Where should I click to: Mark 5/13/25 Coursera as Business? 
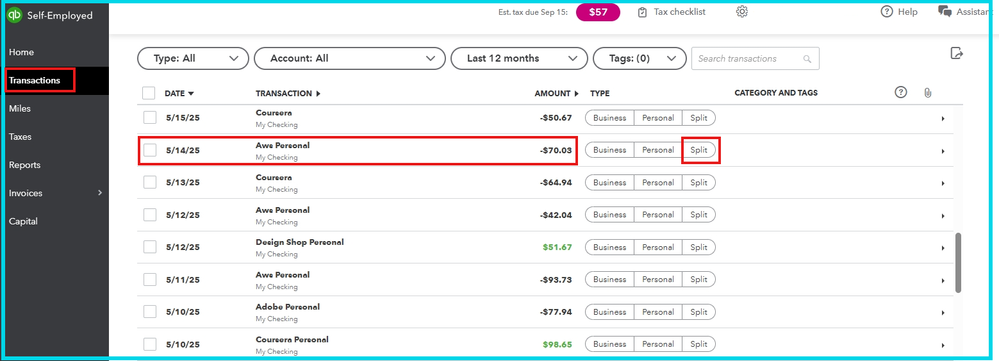point(610,183)
